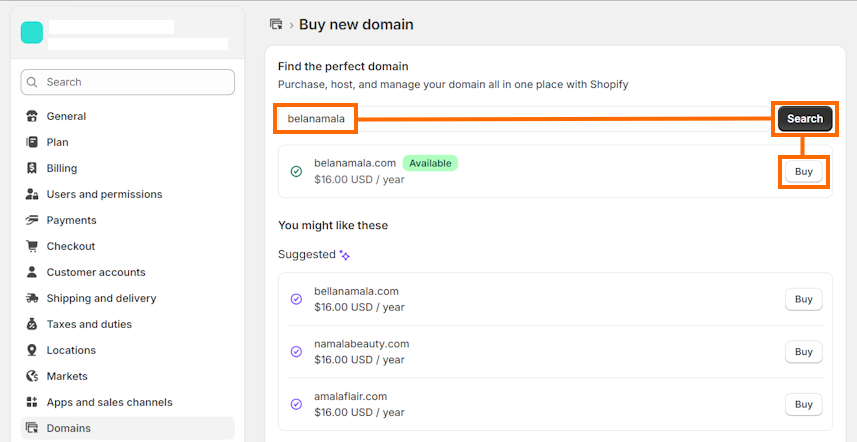Click the purple checkmark beside bellanamala.com

tap(296, 299)
